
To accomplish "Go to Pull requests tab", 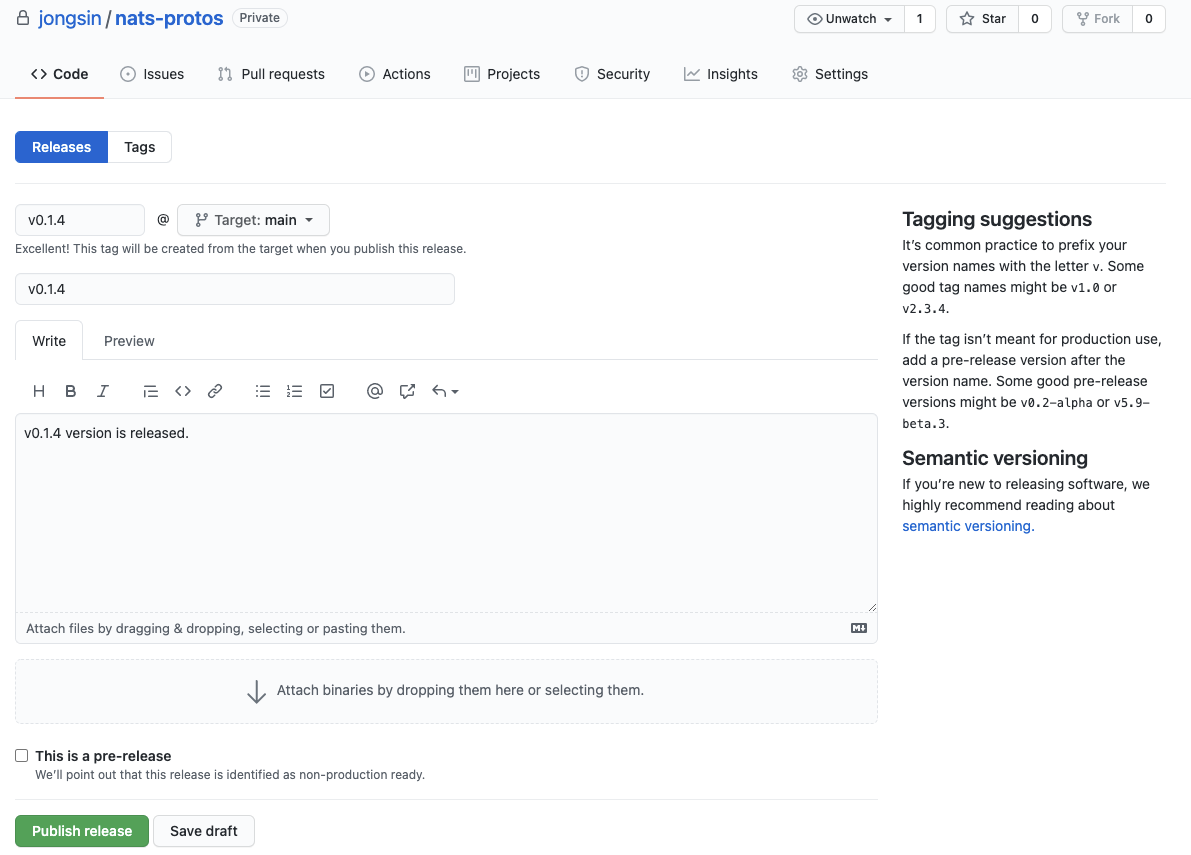I will point(271,74).
